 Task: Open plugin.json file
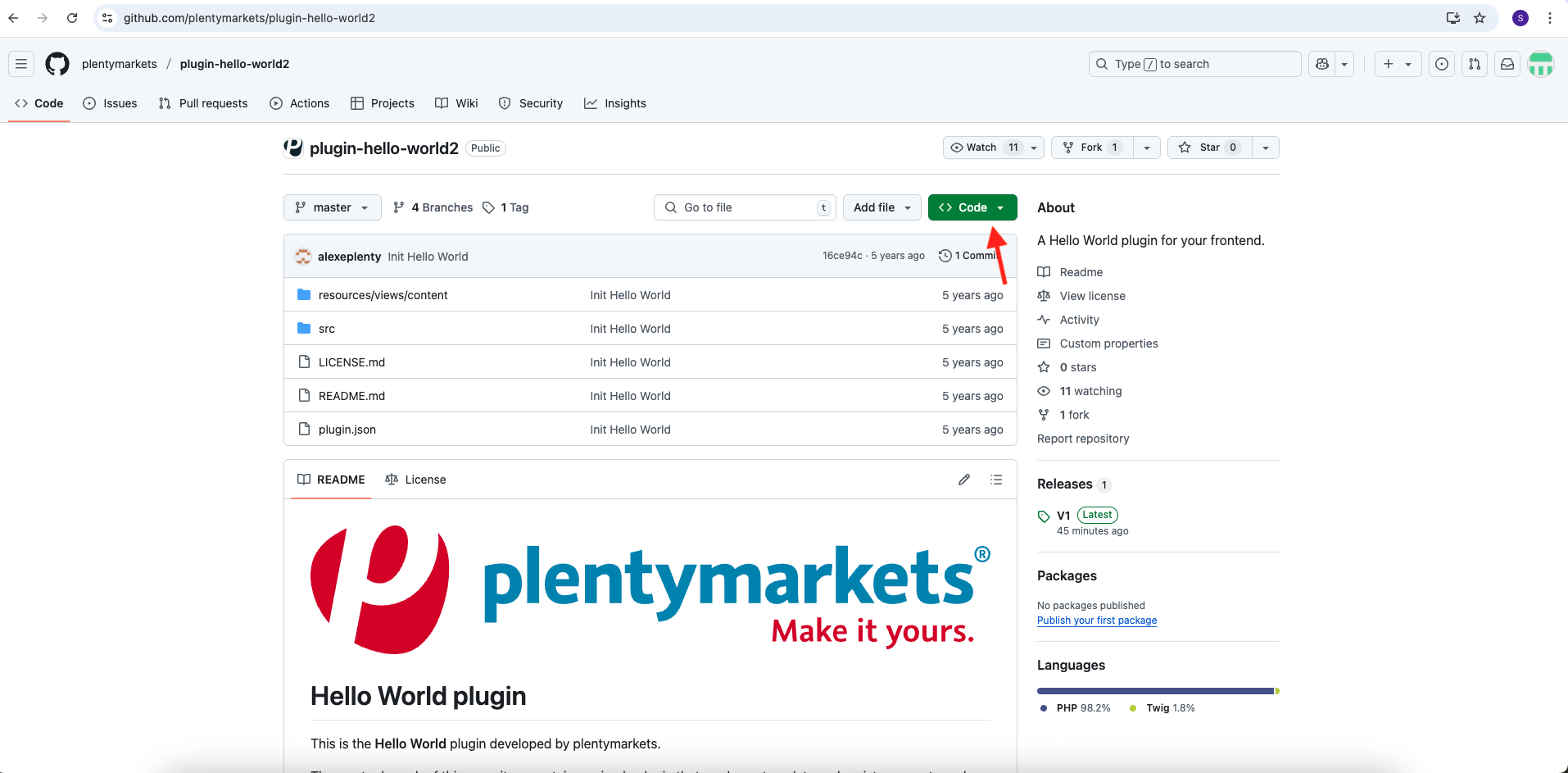click(x=347, y=430)
